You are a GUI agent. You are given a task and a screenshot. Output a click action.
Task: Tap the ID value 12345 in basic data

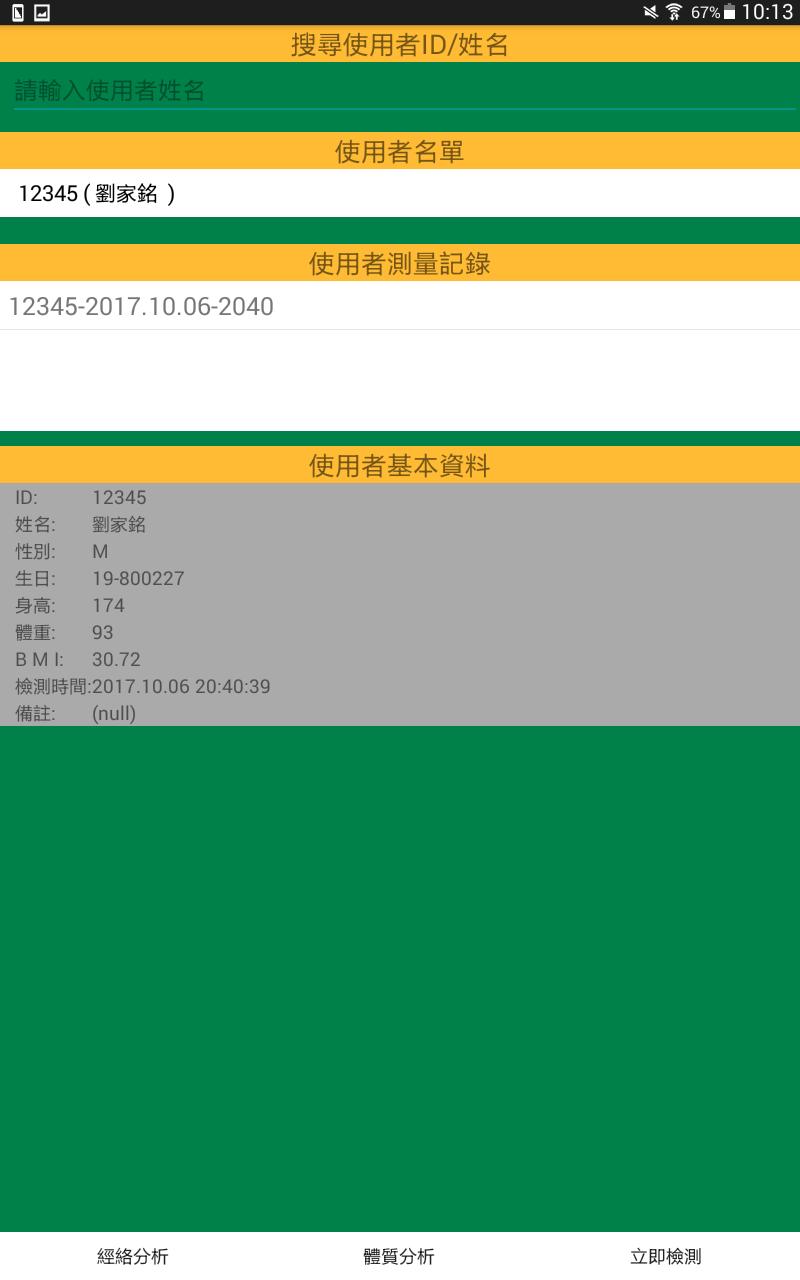point(119,498)
